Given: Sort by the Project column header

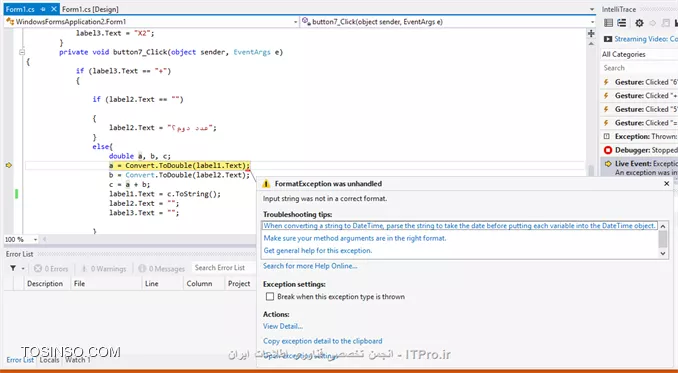Looking at the screenshot, I should (x=239, y=284).
